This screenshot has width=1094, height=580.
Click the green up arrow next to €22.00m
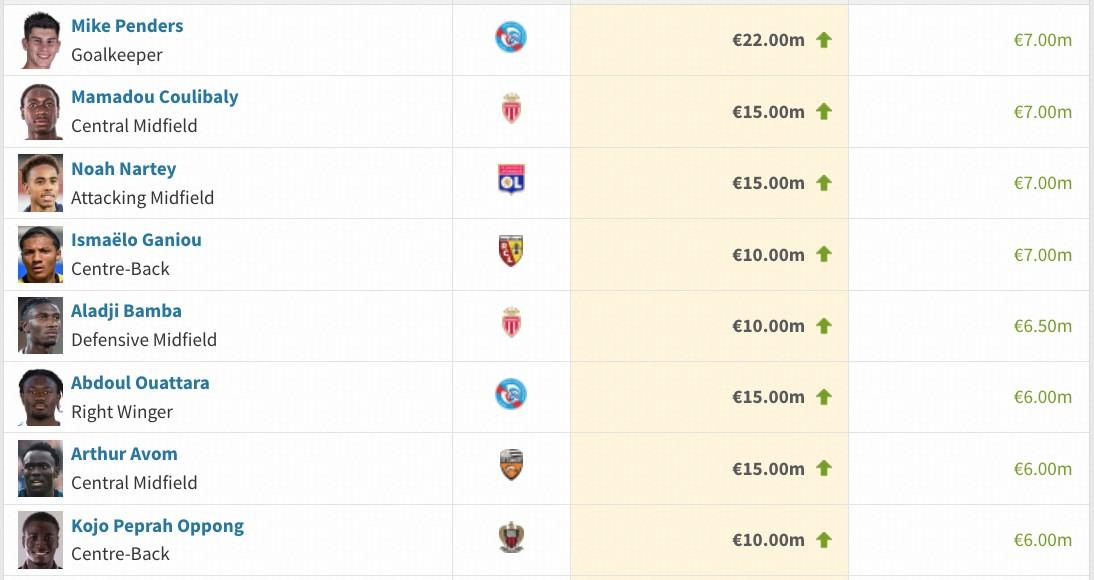(x=824, y=40)
